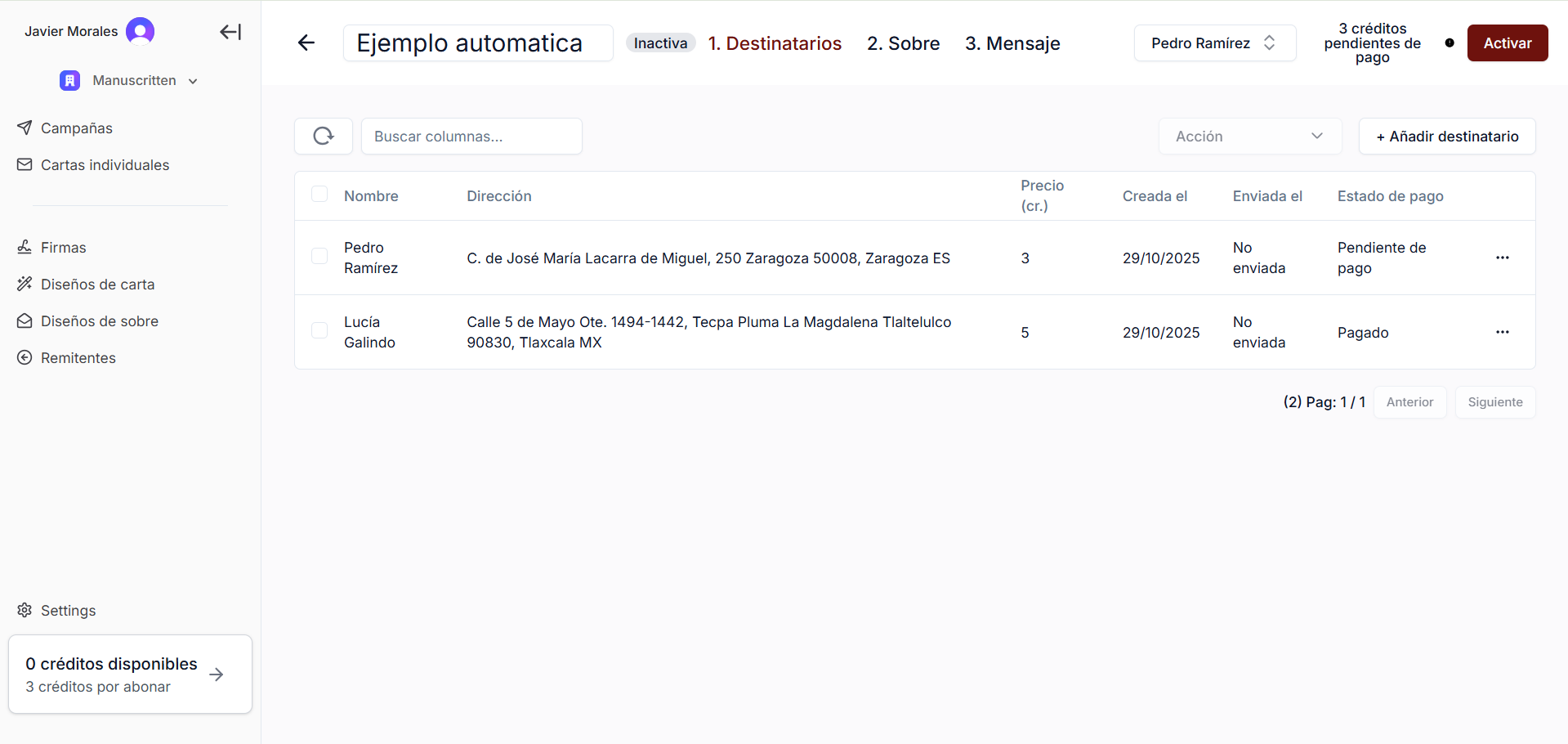Click the Pendiente de pago status cell
The width and height of the screenshot is (1568, 744).
[1381, 258]
